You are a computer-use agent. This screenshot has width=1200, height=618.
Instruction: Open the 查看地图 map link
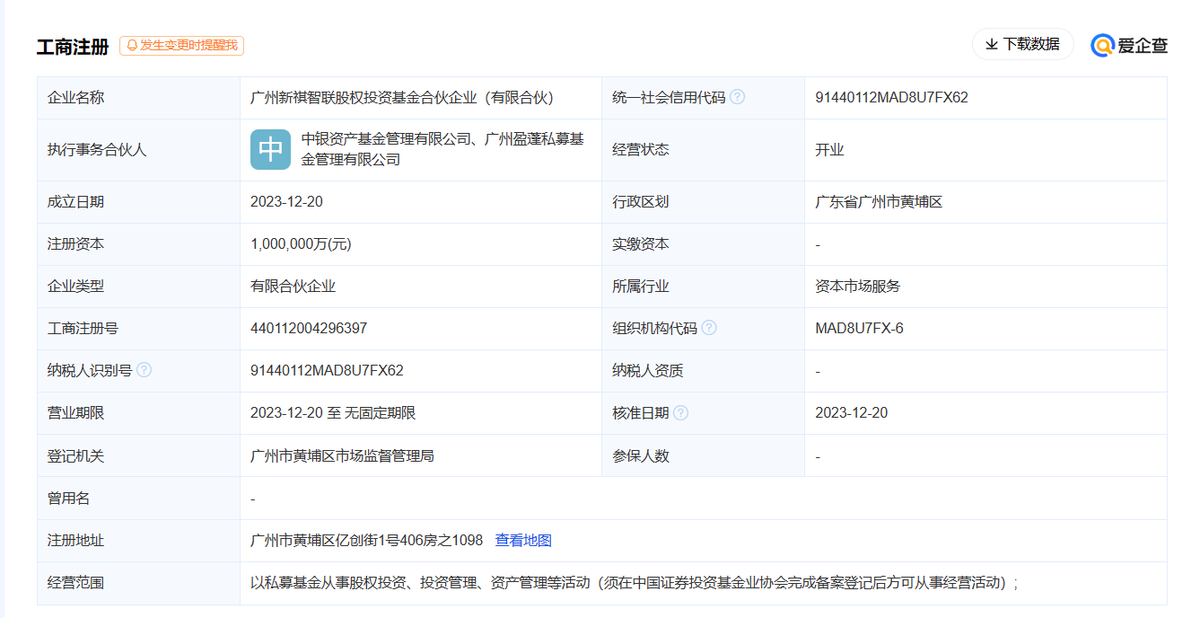[x=523, y=540]
